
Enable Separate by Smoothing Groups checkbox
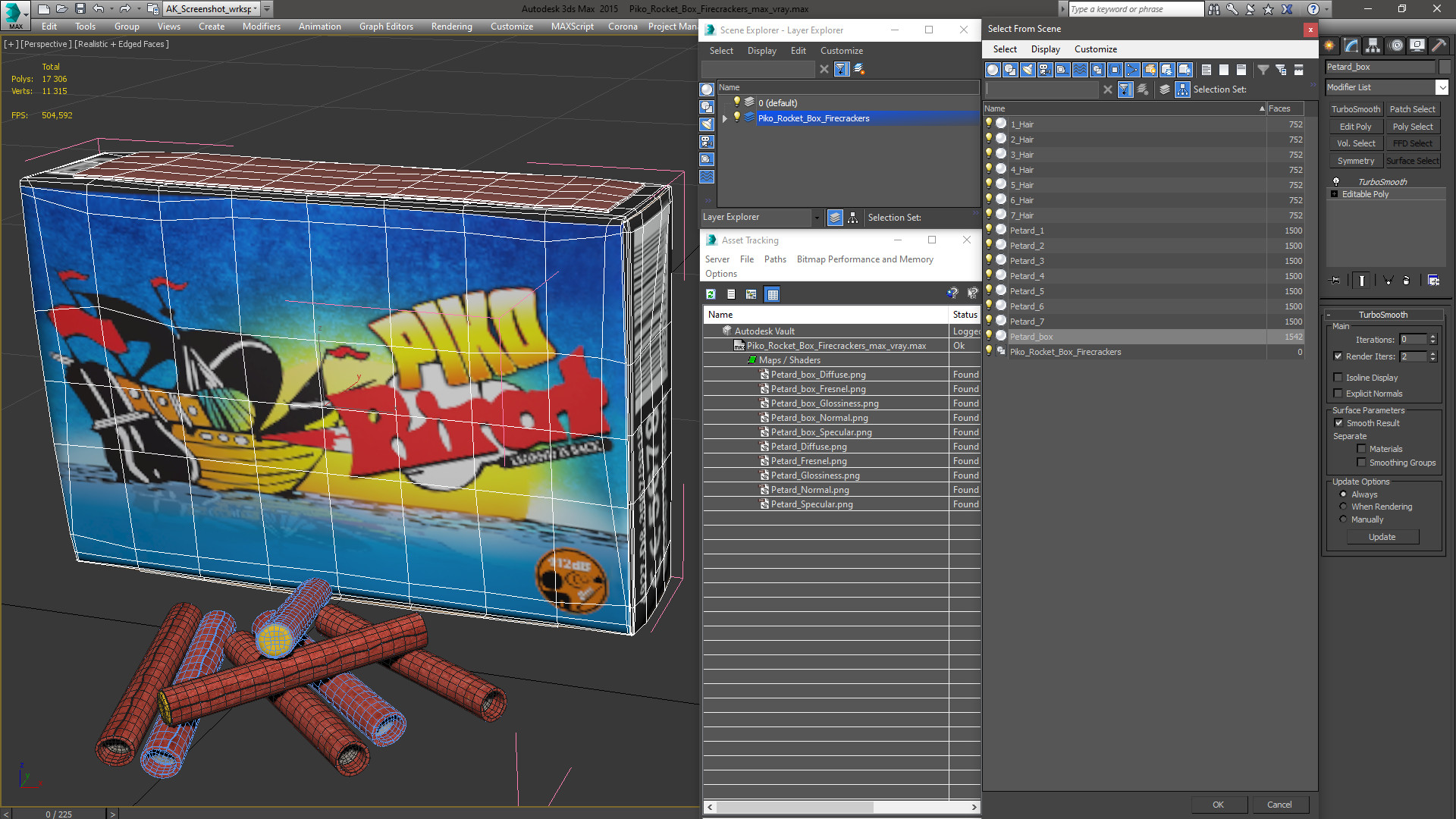[1361, 463]
